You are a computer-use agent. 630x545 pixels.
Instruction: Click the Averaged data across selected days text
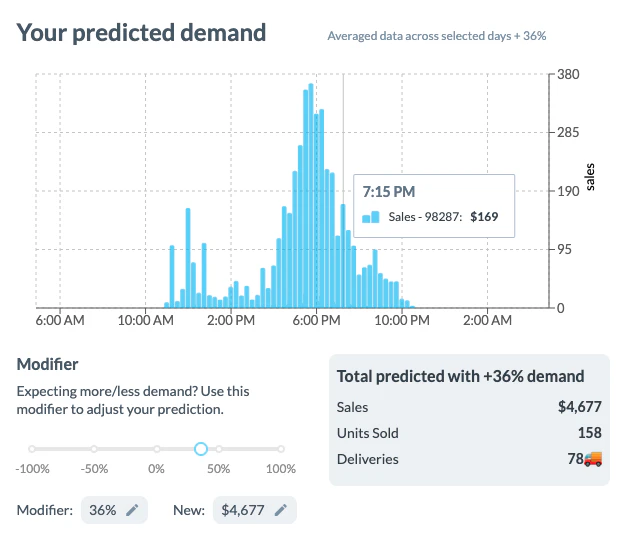coord(436,36)
